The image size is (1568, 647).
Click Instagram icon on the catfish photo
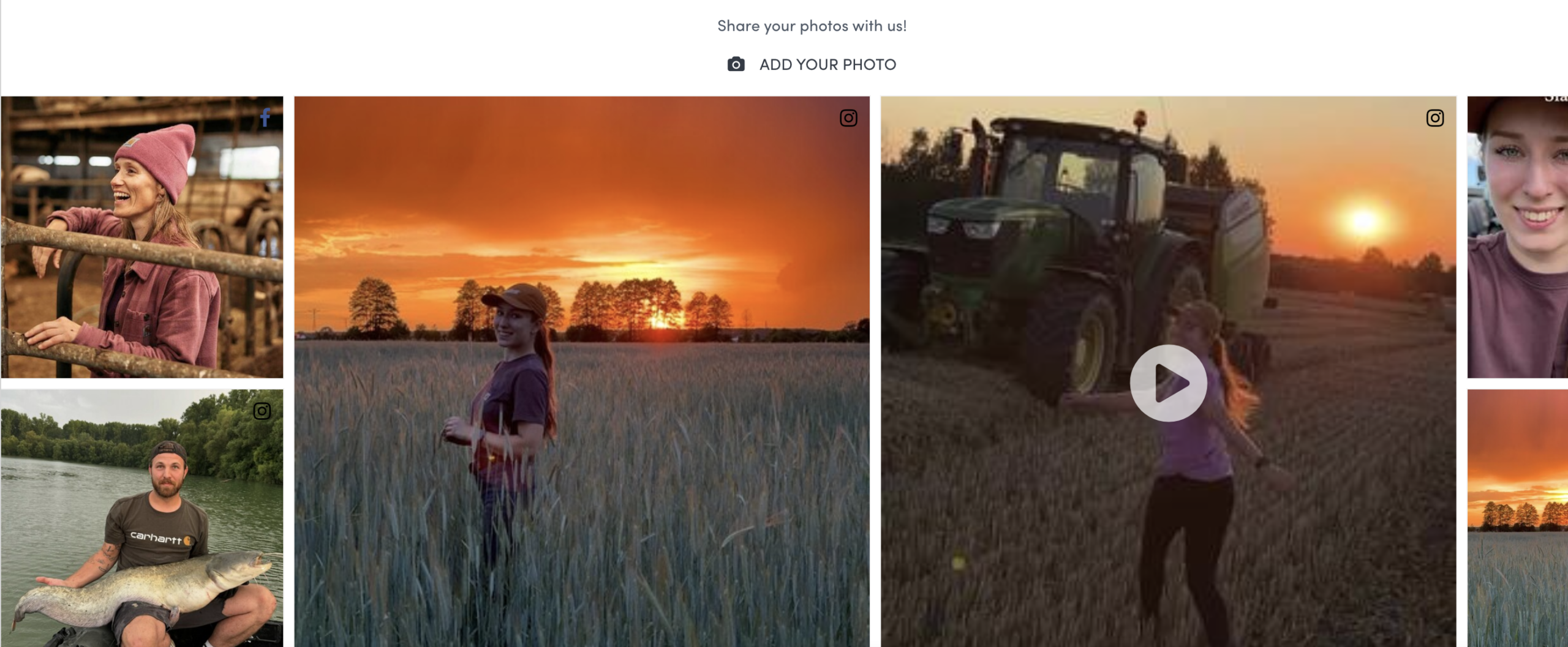262,411
